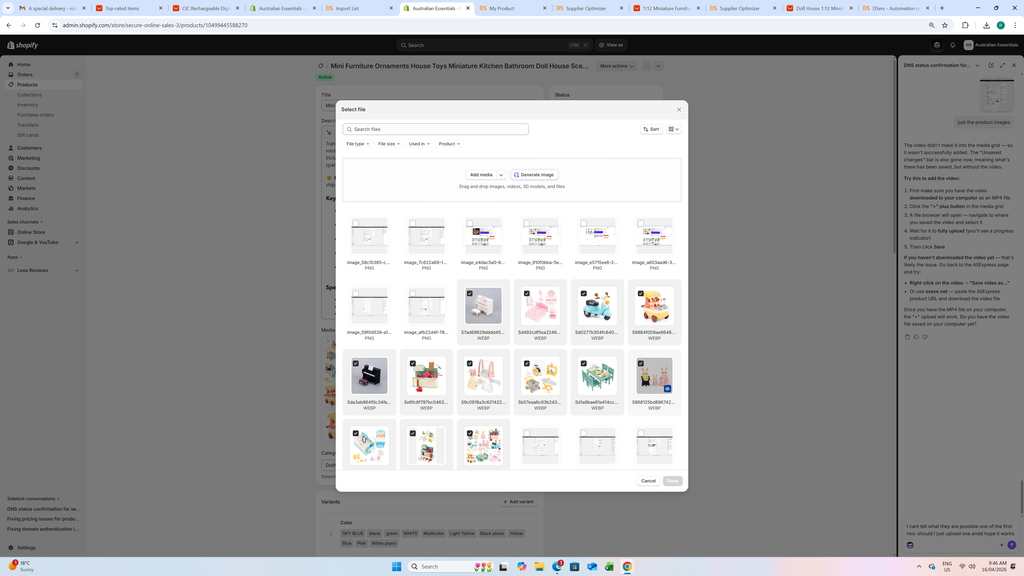Open Content in the sidebar

click(26, 178)
